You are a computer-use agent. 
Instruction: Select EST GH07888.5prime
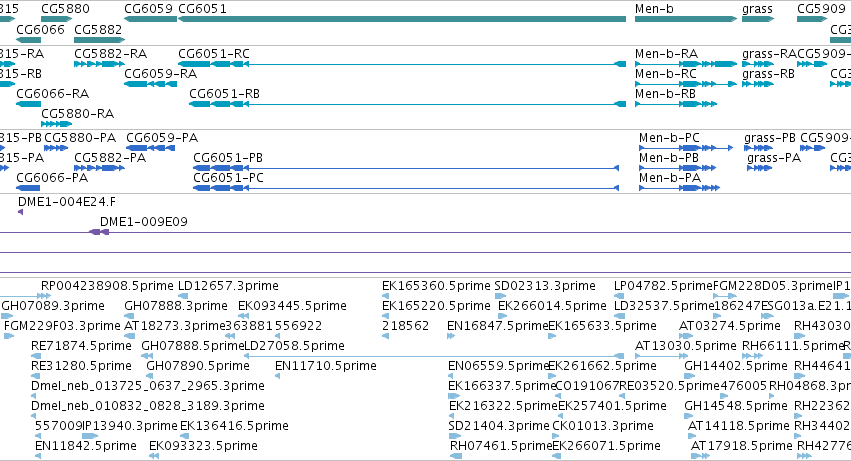click(x=193, y=346)
